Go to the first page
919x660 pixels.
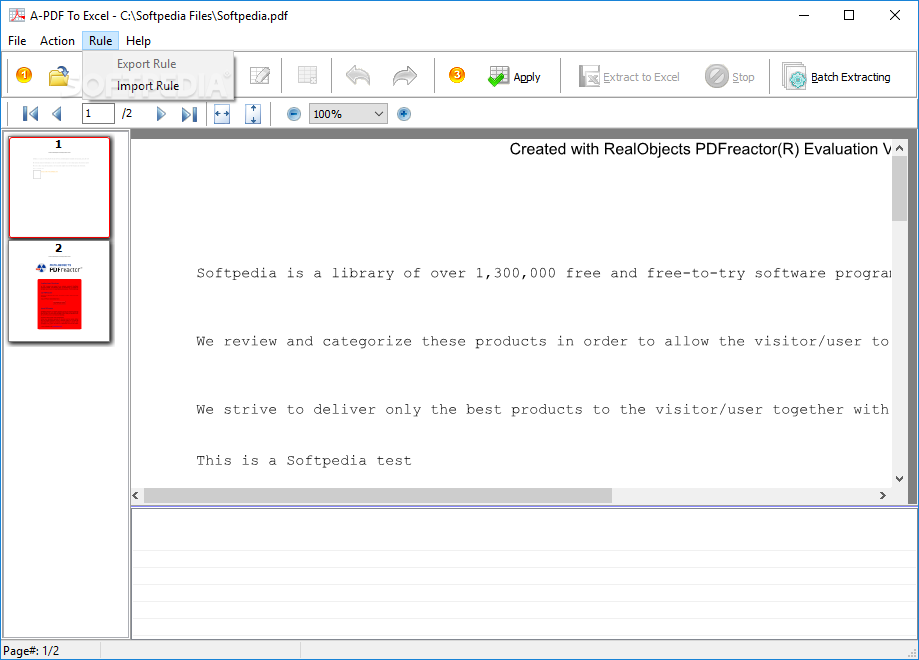click(x=30, y=114)
